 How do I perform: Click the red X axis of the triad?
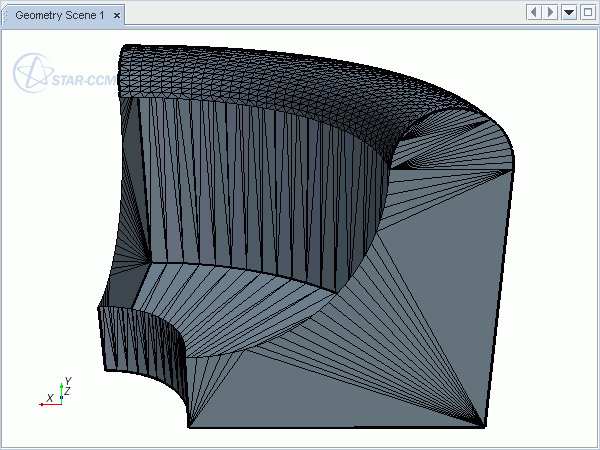pos(48,402)
